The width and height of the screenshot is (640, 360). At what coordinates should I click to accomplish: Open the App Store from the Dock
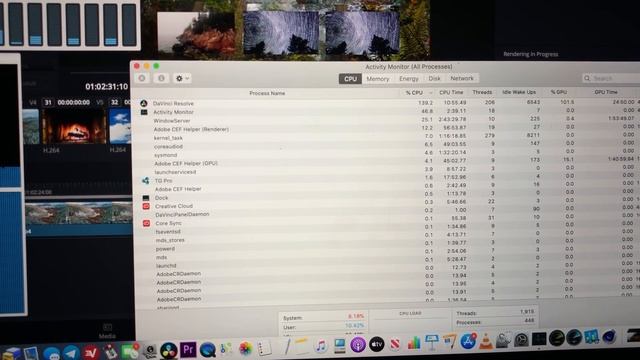pos(468,341)
